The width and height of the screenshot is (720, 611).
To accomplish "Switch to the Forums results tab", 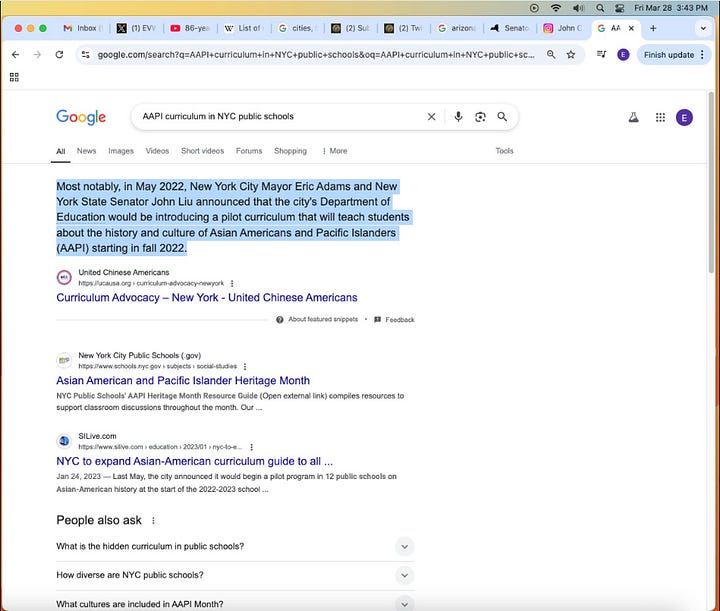I will tap(249, 151).
